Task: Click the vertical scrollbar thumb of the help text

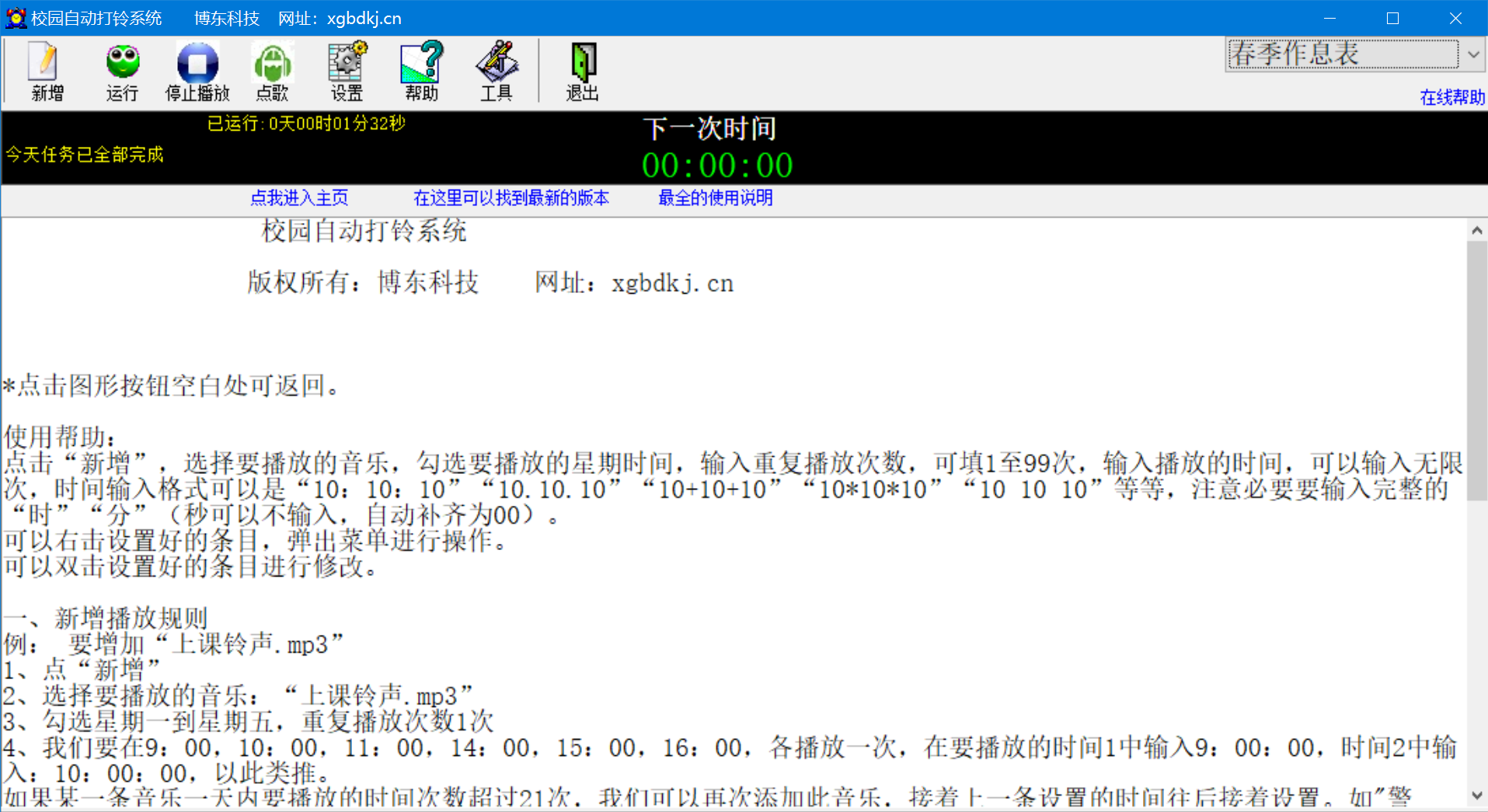Action: click(x=1476, y=371)
